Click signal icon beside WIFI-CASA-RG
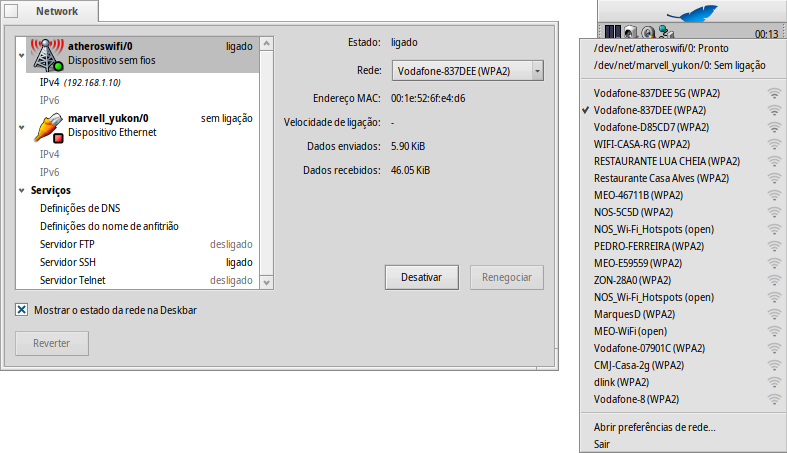Screen dimensions: 787x453 (774, 144)
